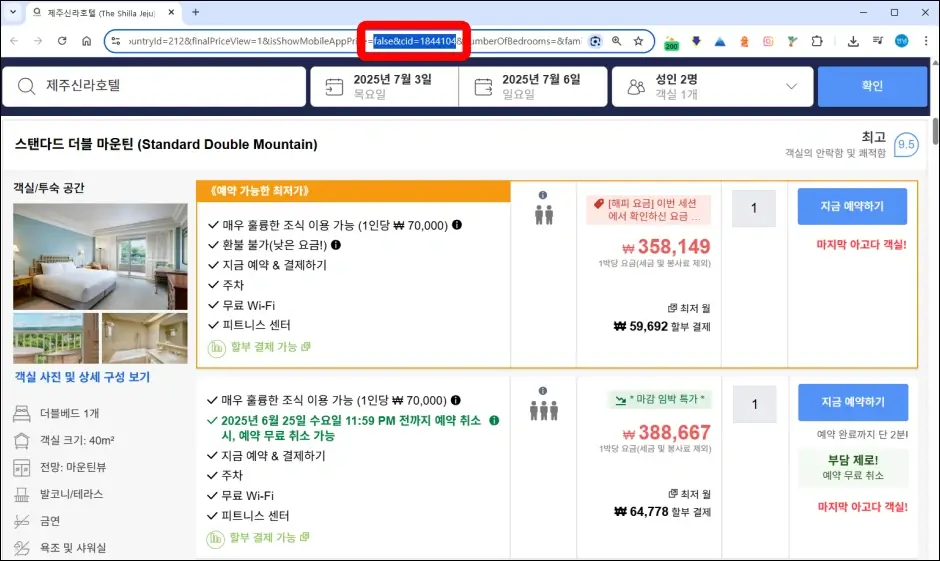Open the extensions puzzle piece menu
The image size is (940, 561).
[x=817, y=41]
